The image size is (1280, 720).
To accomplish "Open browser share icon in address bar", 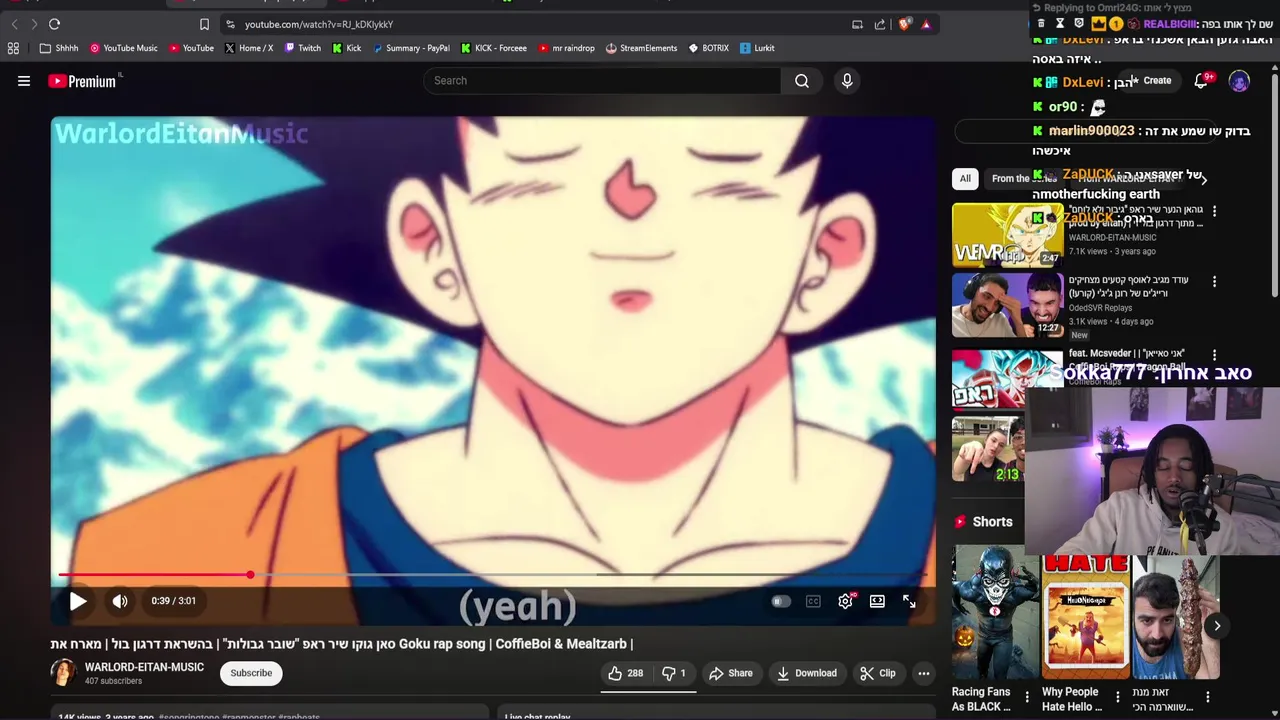I will (880, 24).
